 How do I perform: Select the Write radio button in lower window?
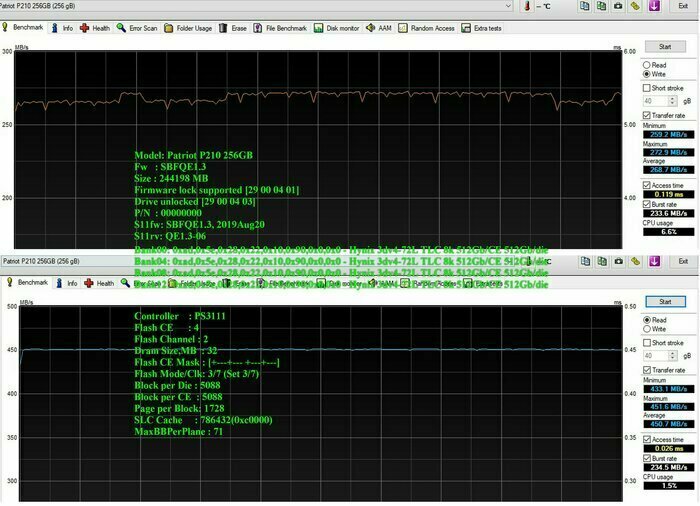(x=646, y=329)
